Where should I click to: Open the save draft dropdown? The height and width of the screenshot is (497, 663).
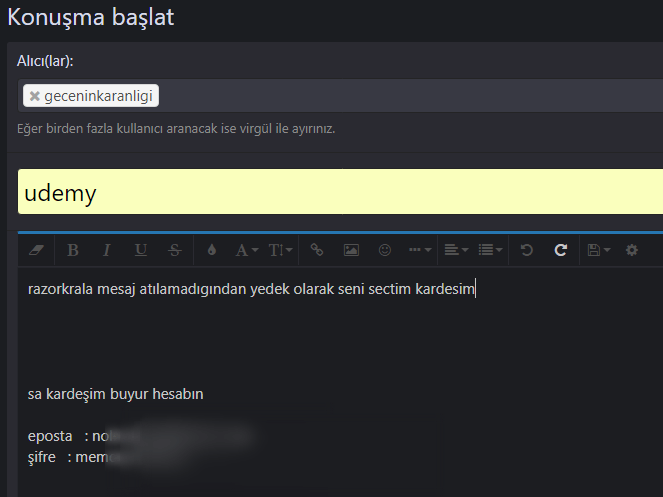(598, 250)
